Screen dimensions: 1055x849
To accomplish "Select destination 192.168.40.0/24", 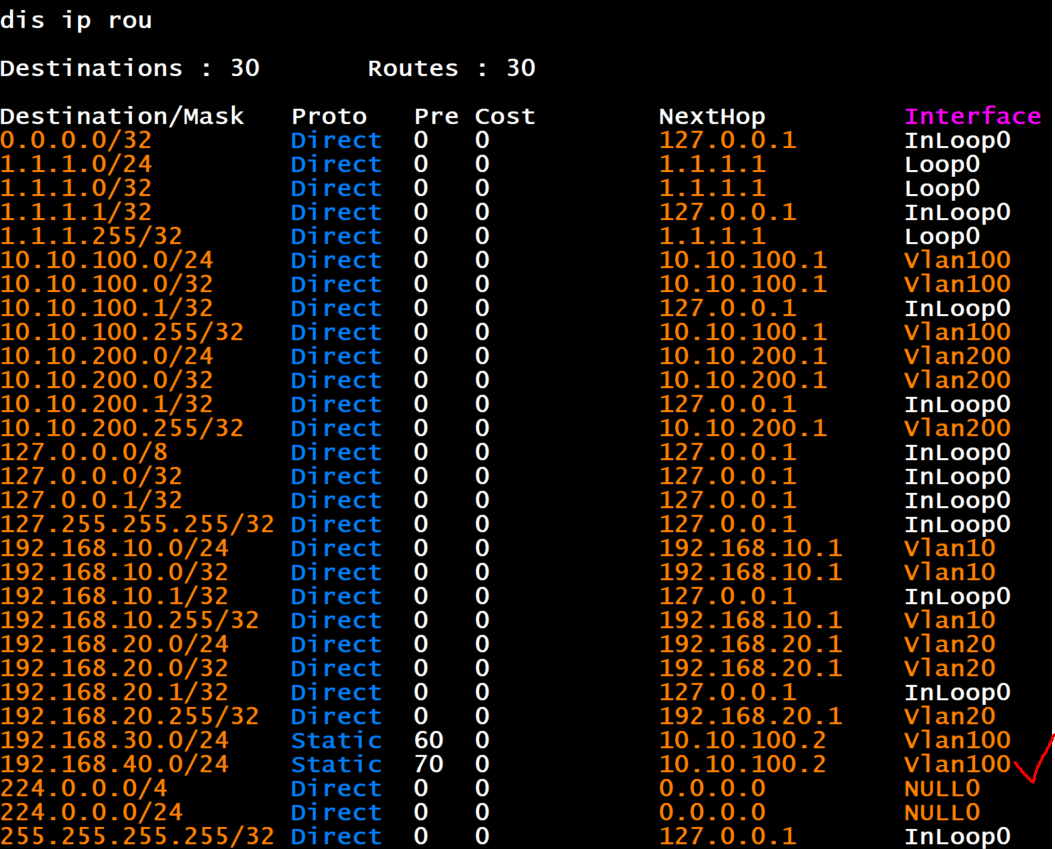I will tap(114, 764).
